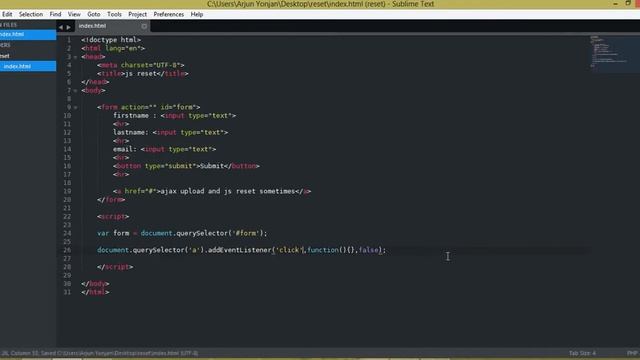Go to previous tab with left arrow
Image resolution: width=640 pixels, height=360 pixels.
coord(61,27)
